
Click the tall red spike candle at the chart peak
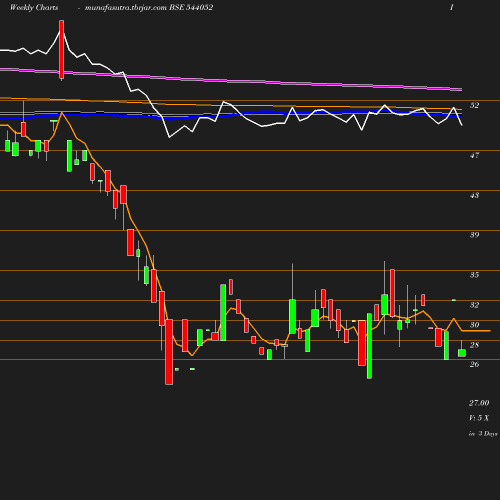62,50
